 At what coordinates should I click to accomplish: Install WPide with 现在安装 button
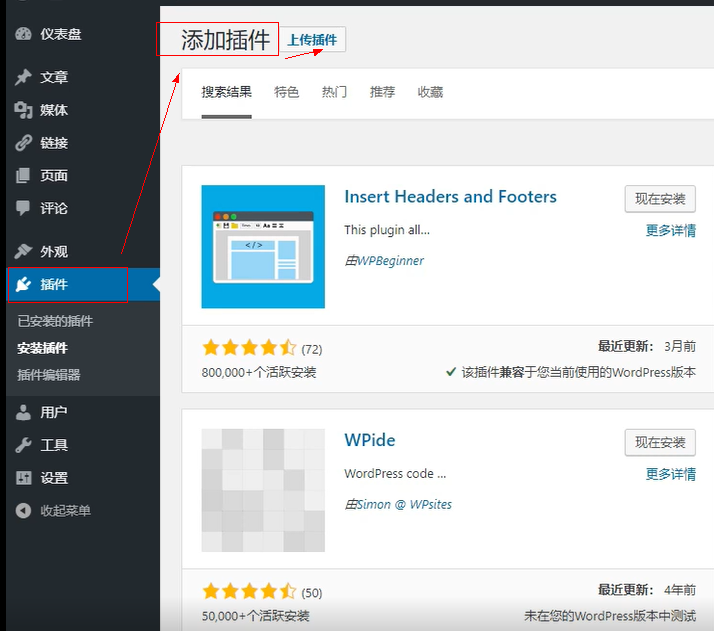(x=660, y=442)
